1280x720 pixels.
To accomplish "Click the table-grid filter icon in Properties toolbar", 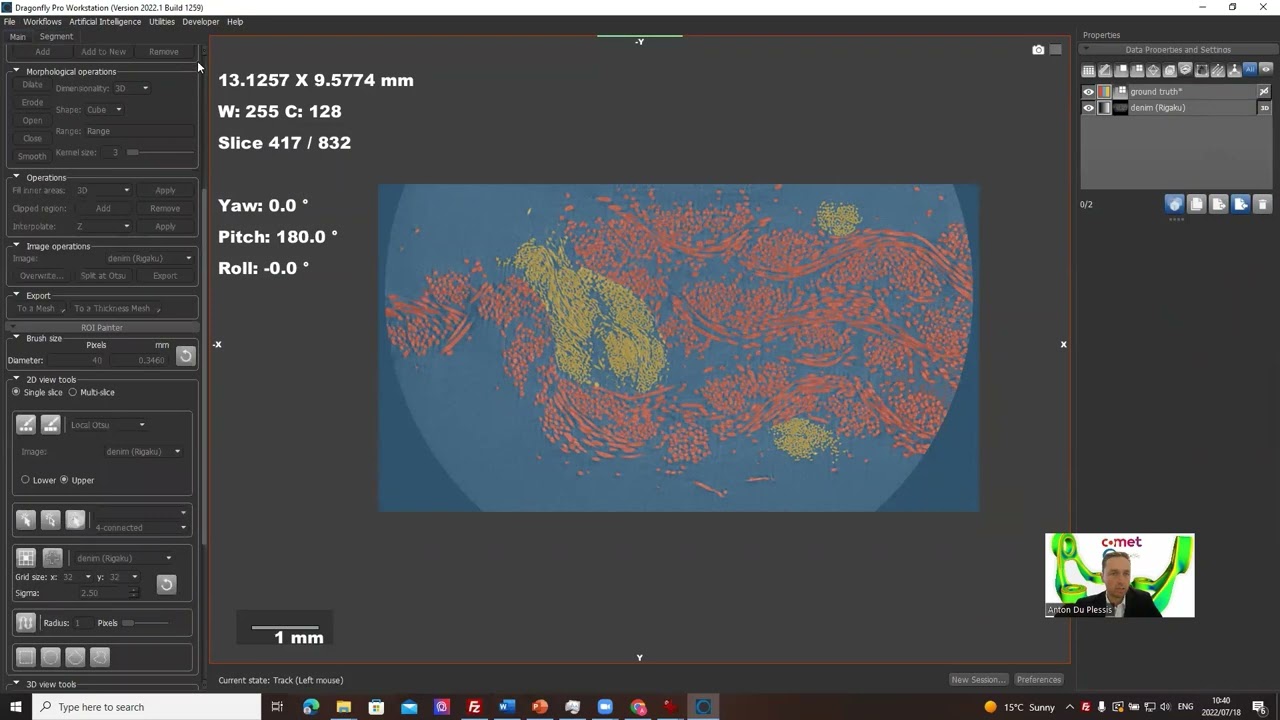I will tap(1088, 70).
